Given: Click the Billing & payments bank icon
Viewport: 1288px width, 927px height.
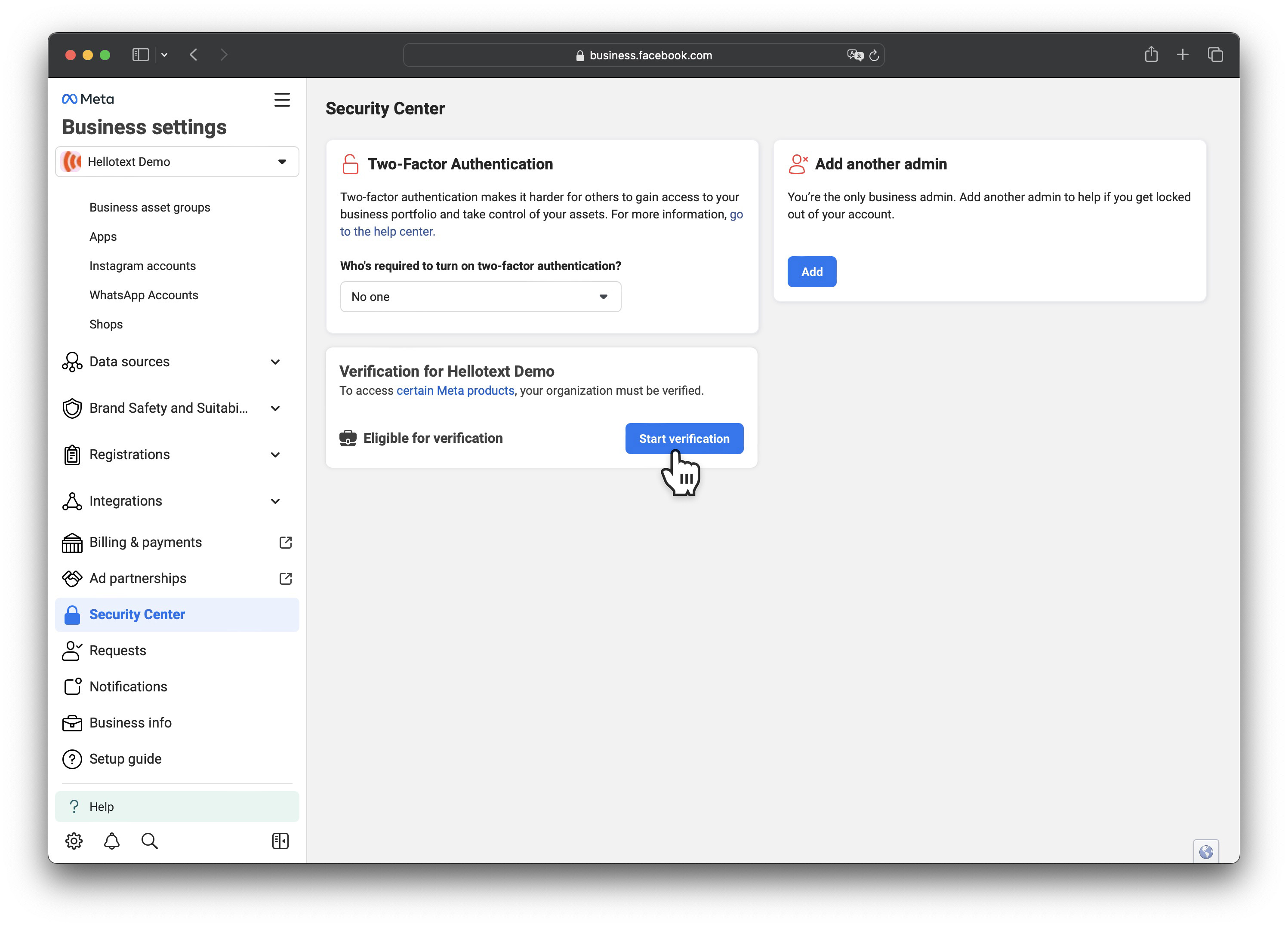Looking at the screenshot, I should click(72, 543).
